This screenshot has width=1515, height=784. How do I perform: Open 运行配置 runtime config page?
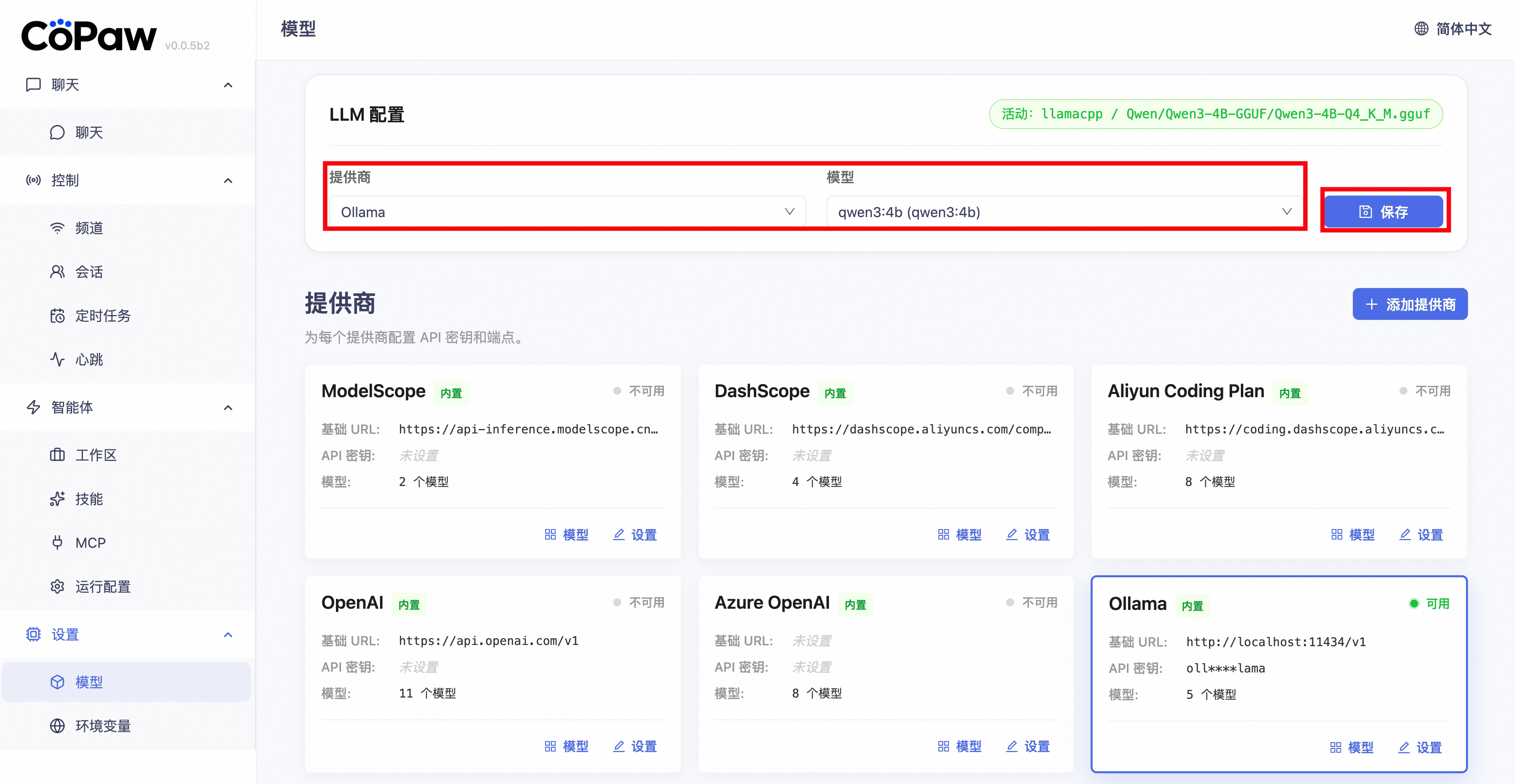[102, 586]
